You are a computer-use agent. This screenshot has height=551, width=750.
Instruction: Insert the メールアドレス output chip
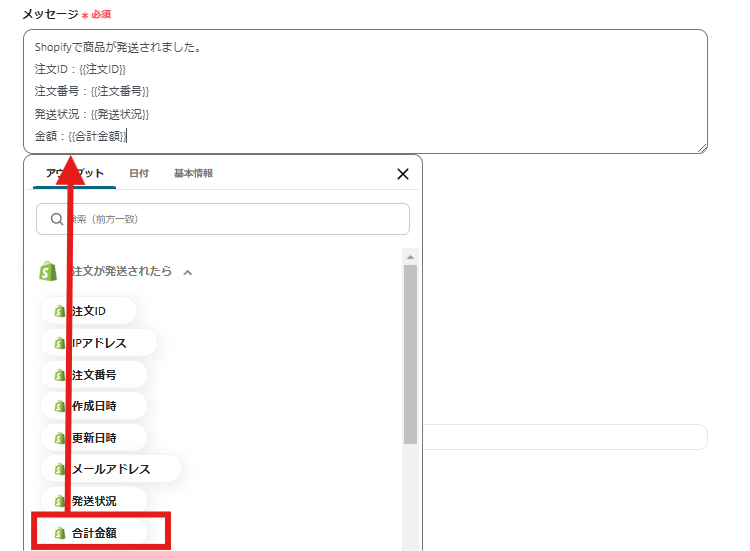[x=111, y=469]
